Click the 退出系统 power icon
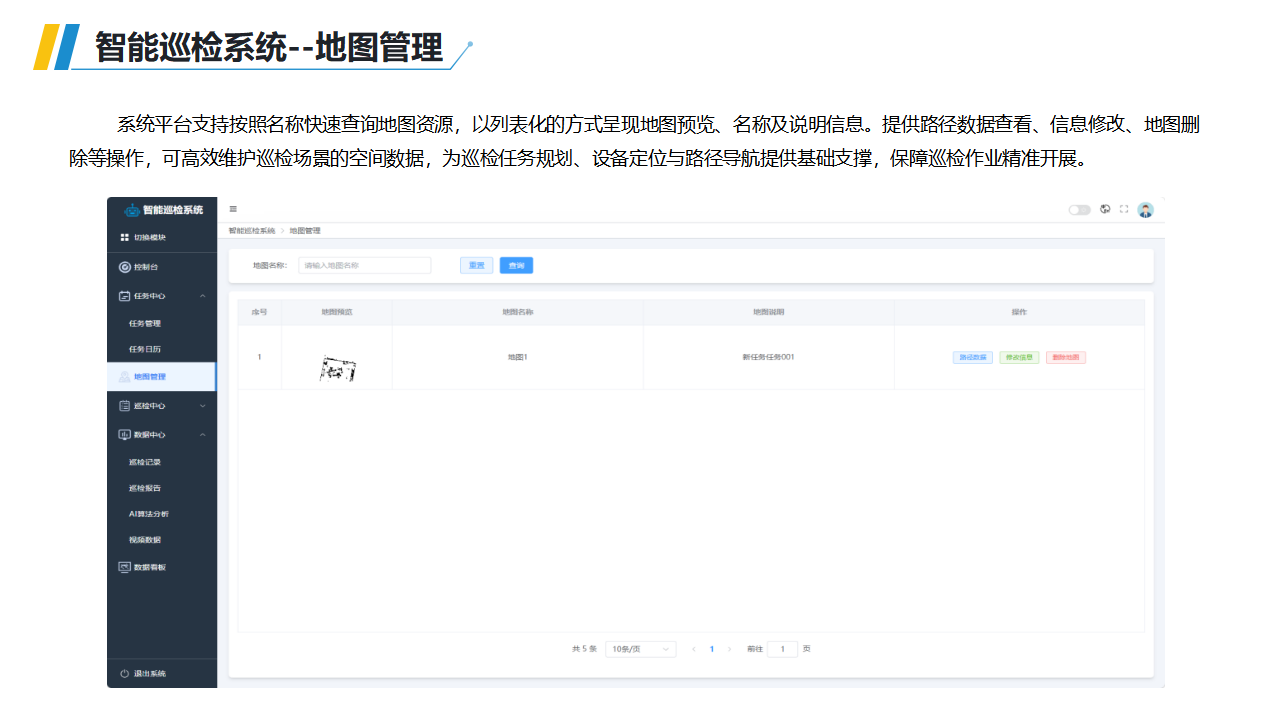 pos(125,674)
